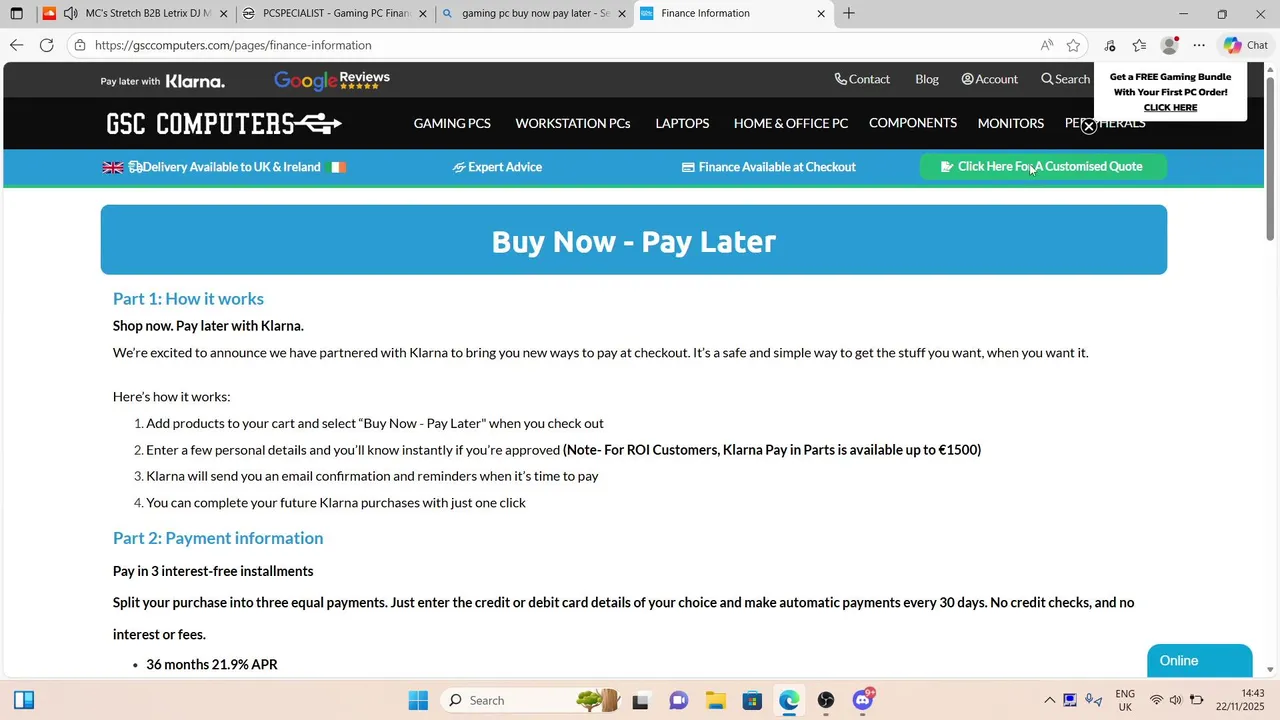Screen dimensions: 1280x720
Task: Open the video chat taskbar app
Action: [x=679, y=700]
